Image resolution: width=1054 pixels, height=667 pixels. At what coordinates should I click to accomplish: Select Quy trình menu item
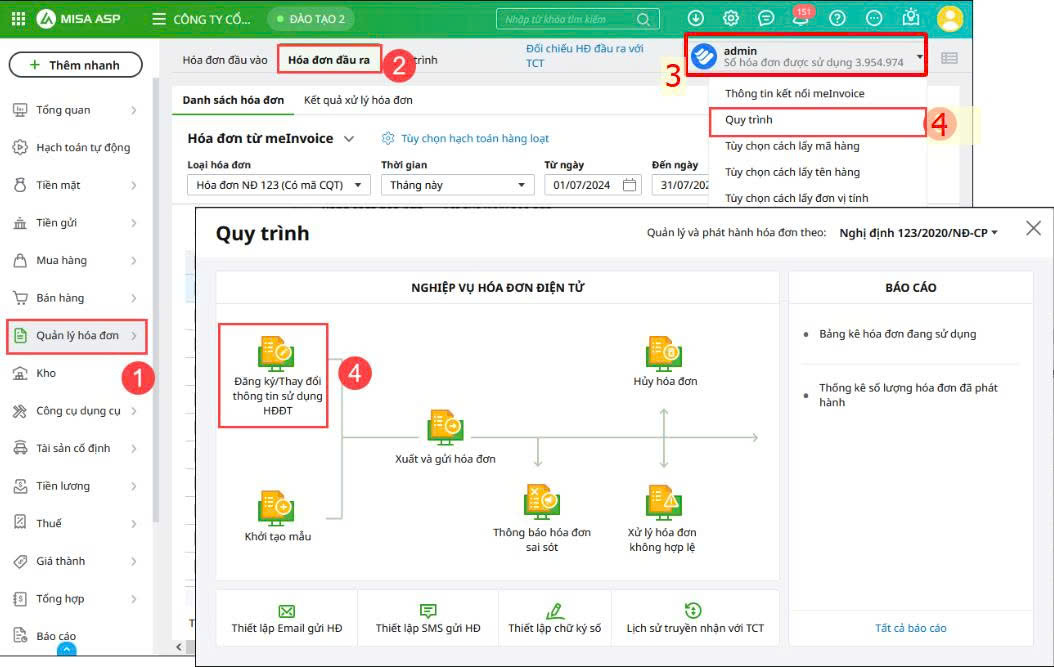(x=749, y=120)
